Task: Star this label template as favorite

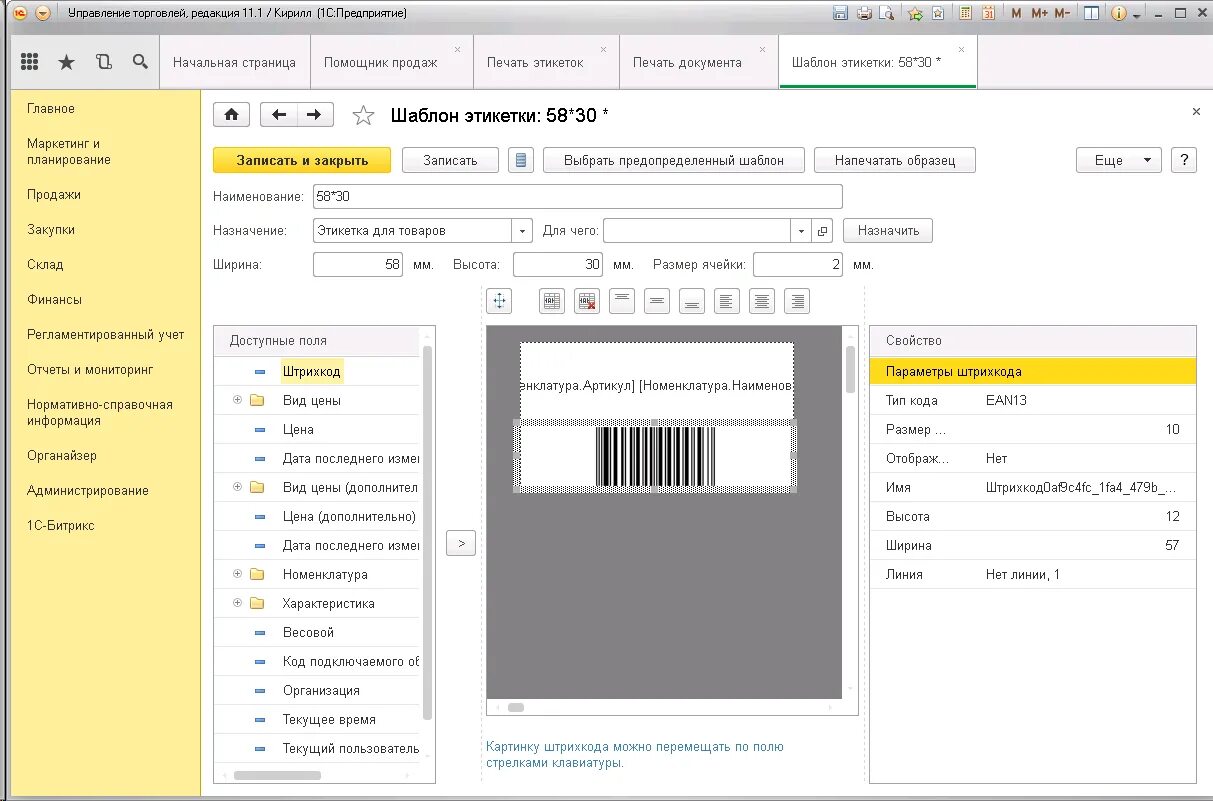Action: tap(363, 116)
